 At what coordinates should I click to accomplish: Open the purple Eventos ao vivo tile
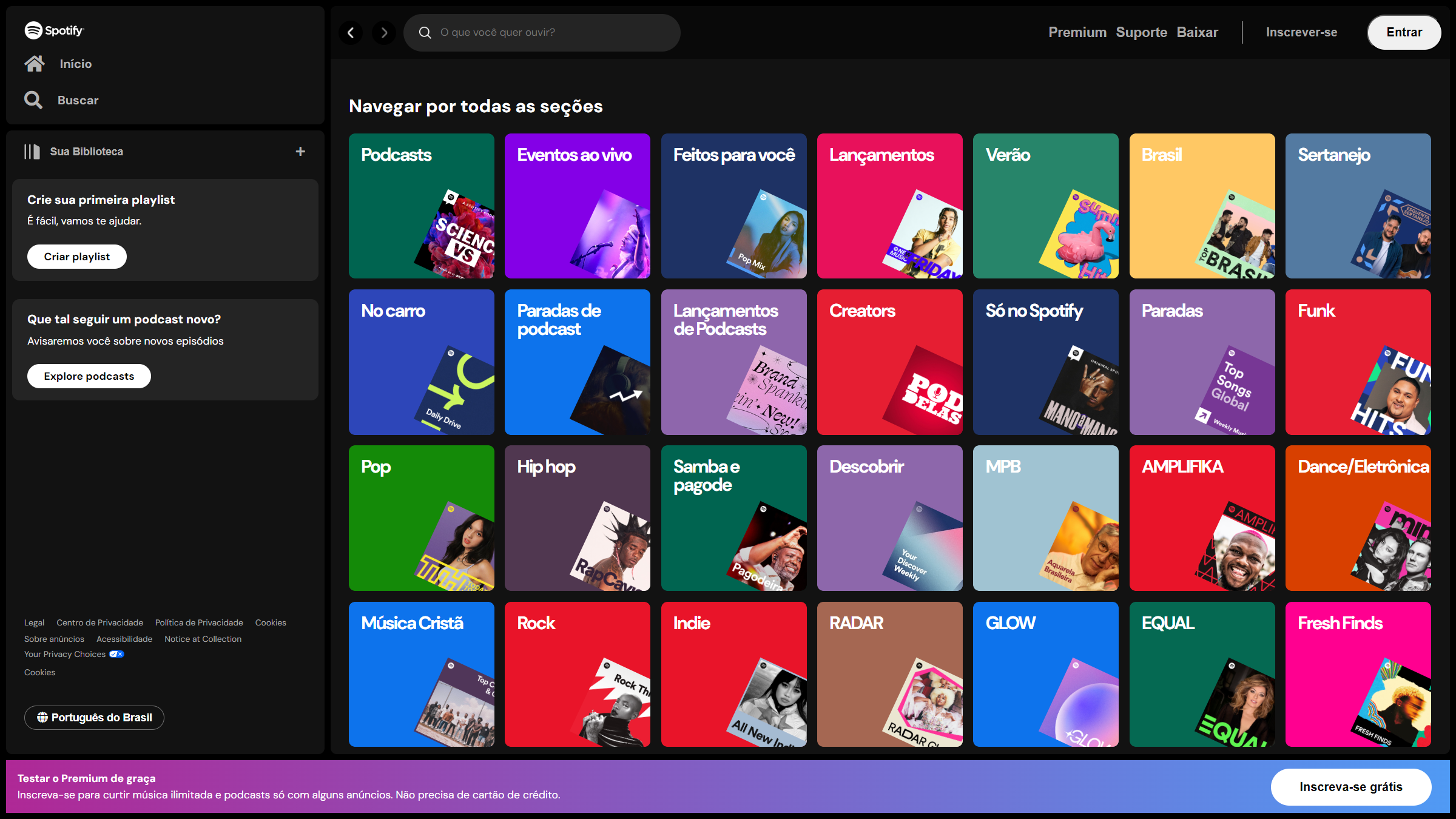click(577, 206)
